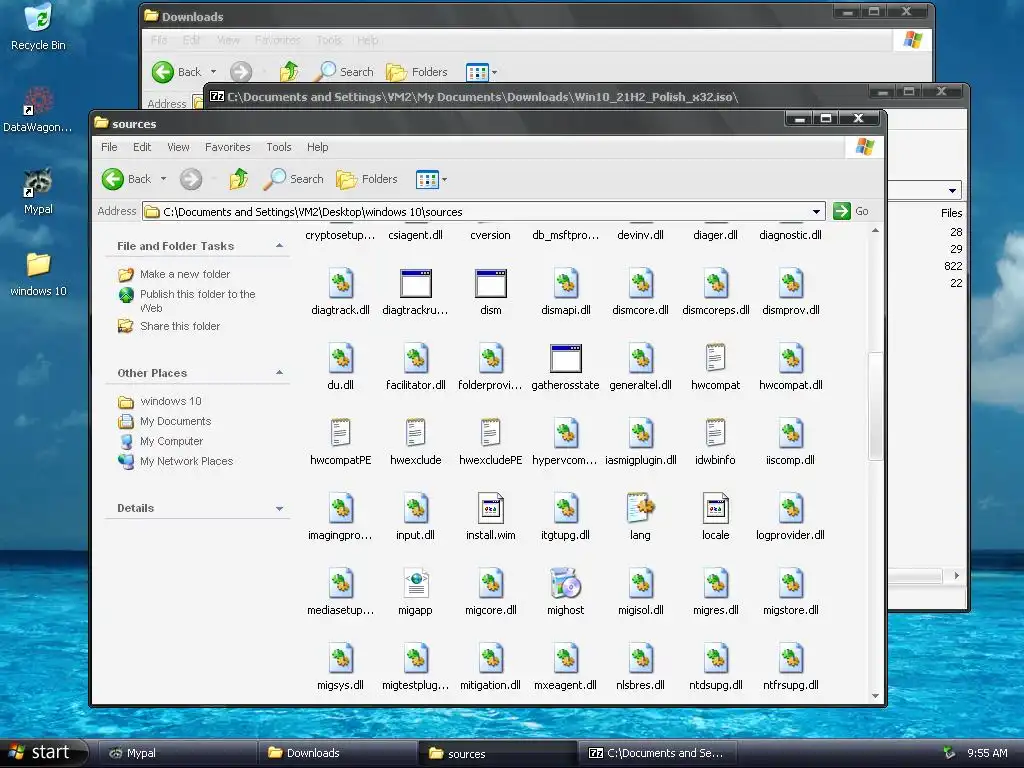Go up one folder level in sources window
Image resolution: width=1024 pixels, height=768 pixels.
238,179
